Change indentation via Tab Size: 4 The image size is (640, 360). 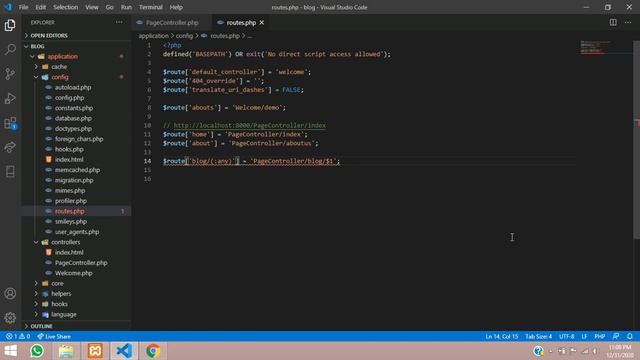click(538, 336)
